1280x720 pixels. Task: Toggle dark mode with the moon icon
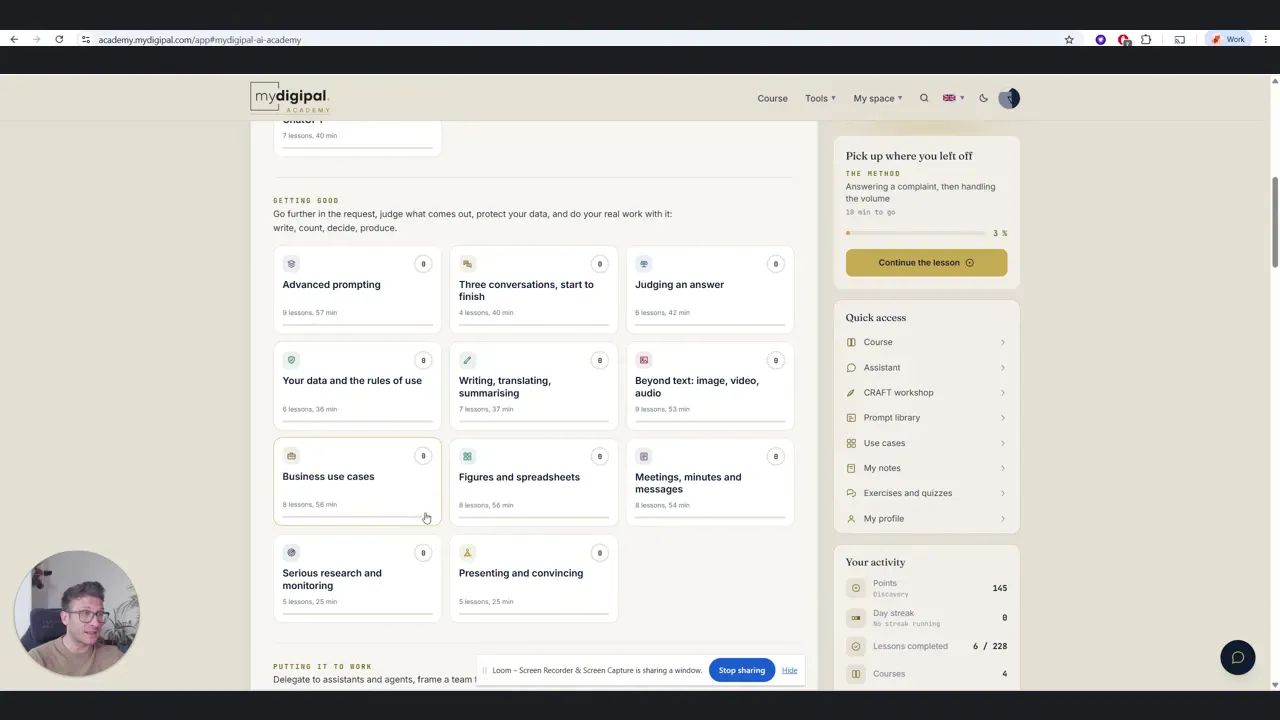tap(983, 98)
